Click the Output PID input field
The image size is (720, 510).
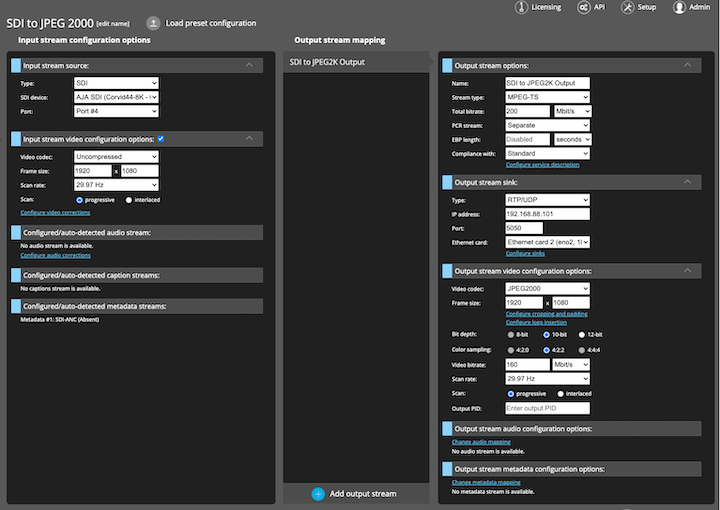coord(547,408)
